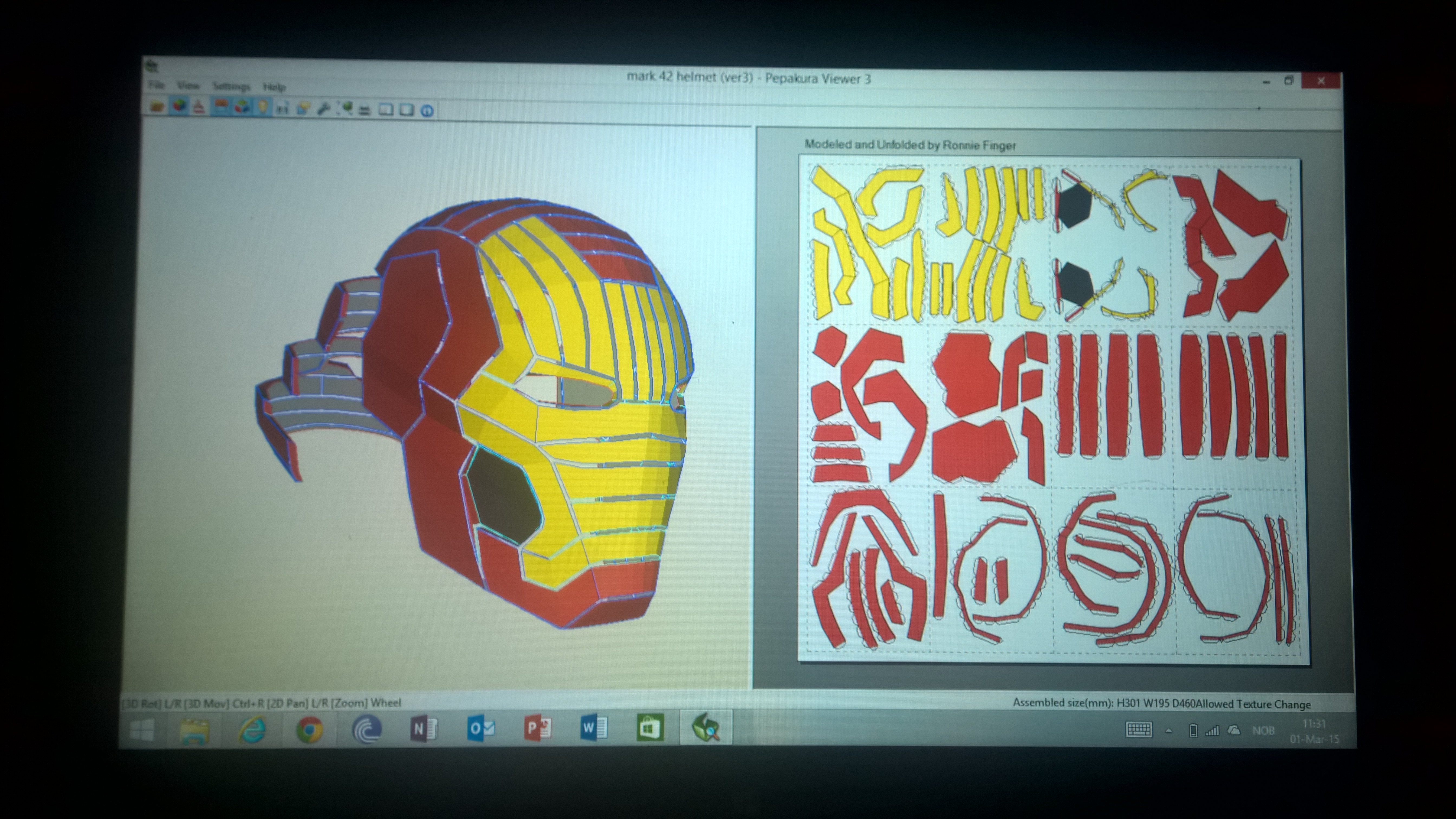Click the 3D Rot mouse hint status text
This screenshot has height=819, width=1456.
coord(262,703)
